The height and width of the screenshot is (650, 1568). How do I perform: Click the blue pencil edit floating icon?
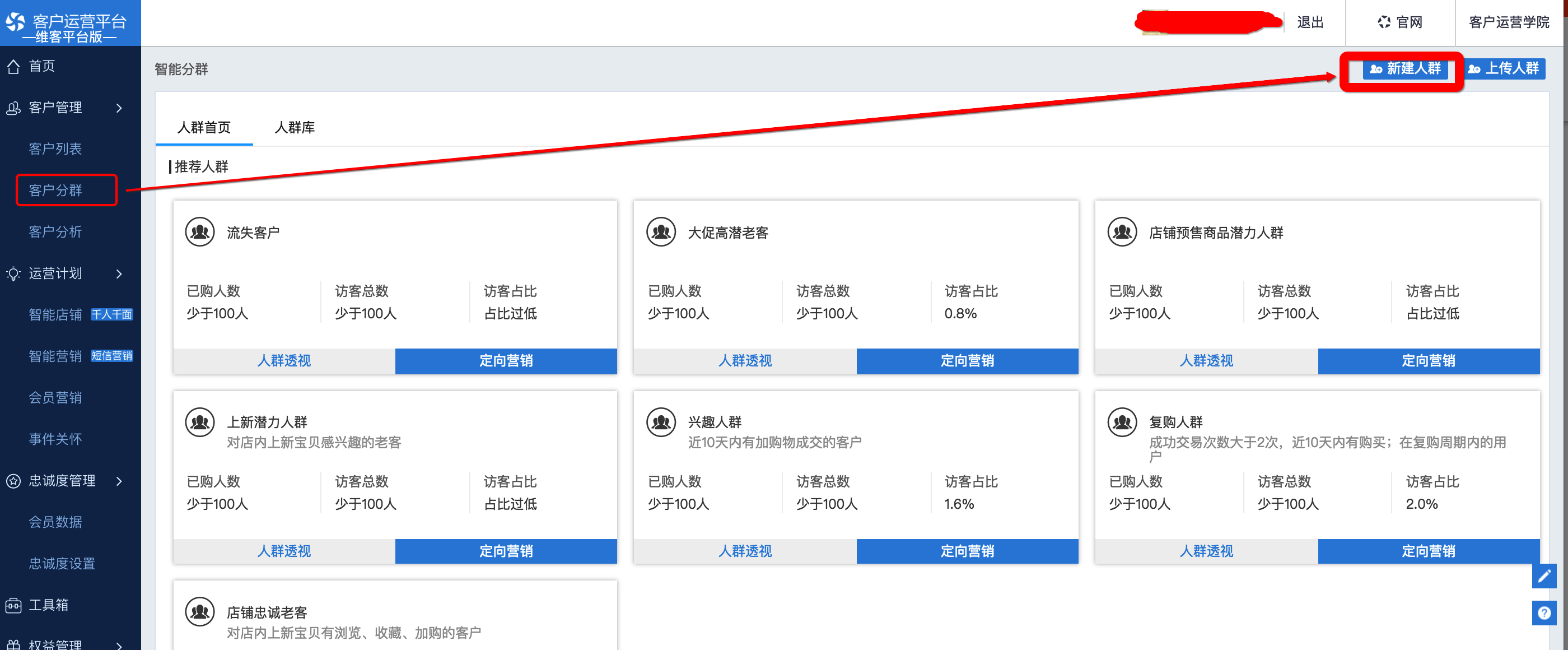pyautogui.click(x=1544, y=576)
